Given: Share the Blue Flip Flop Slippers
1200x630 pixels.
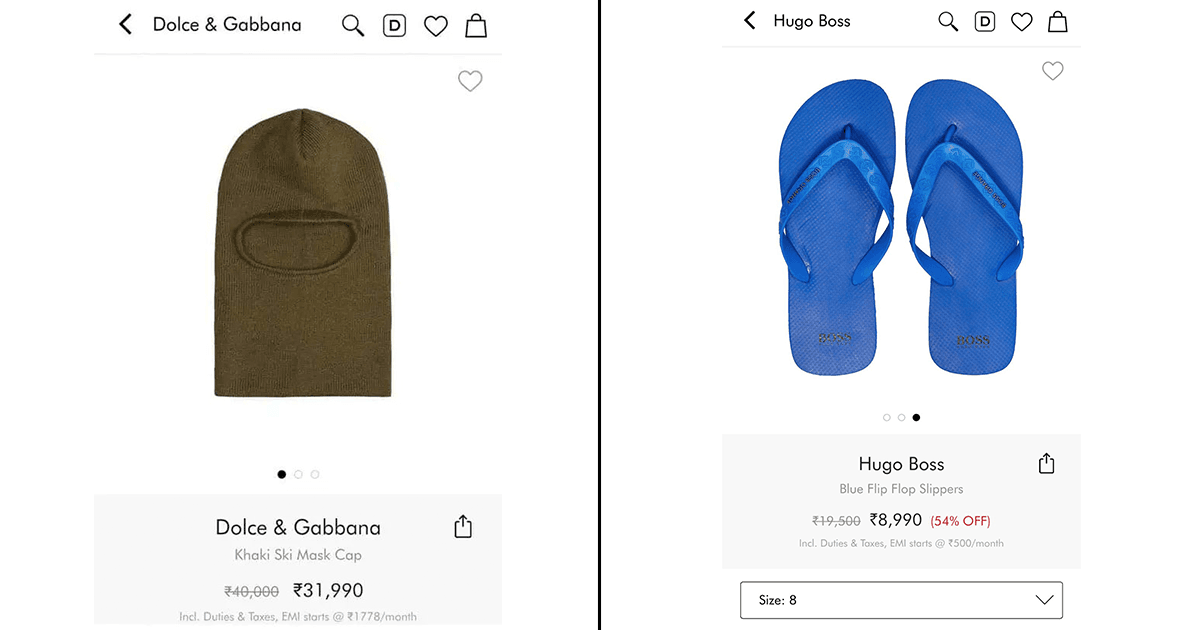Looking at the screenshot, I should 1046,463.
